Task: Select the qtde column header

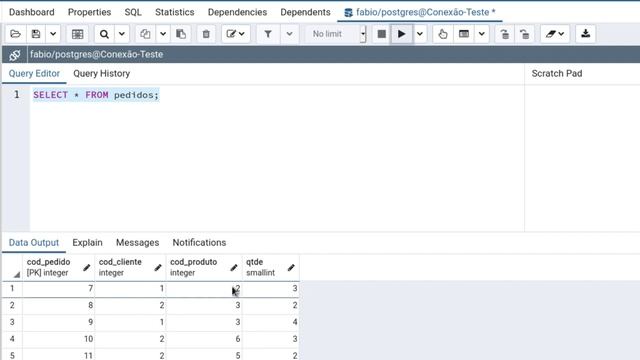Action: (x=271, y=268)
